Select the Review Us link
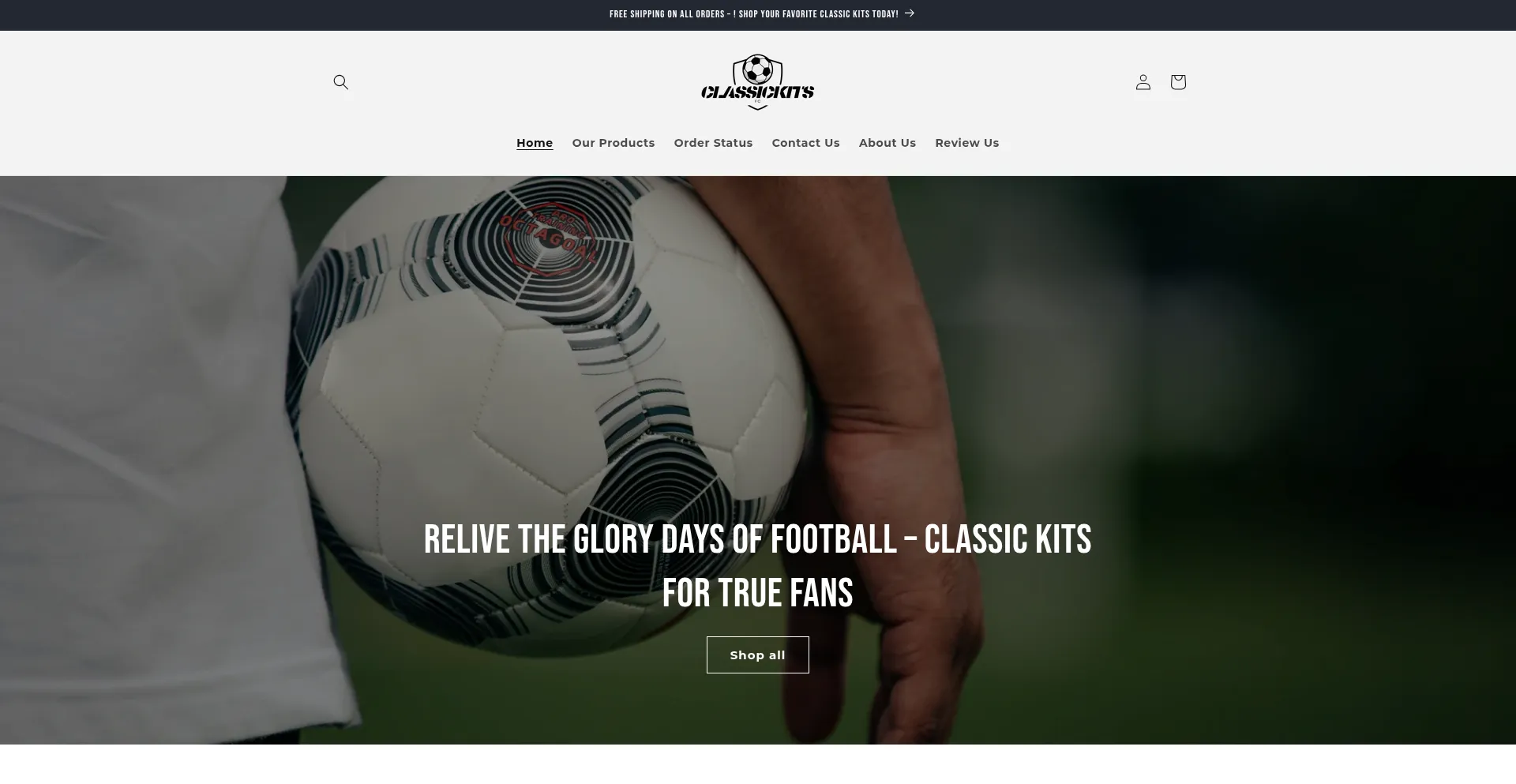 click(x=967, y=143)
